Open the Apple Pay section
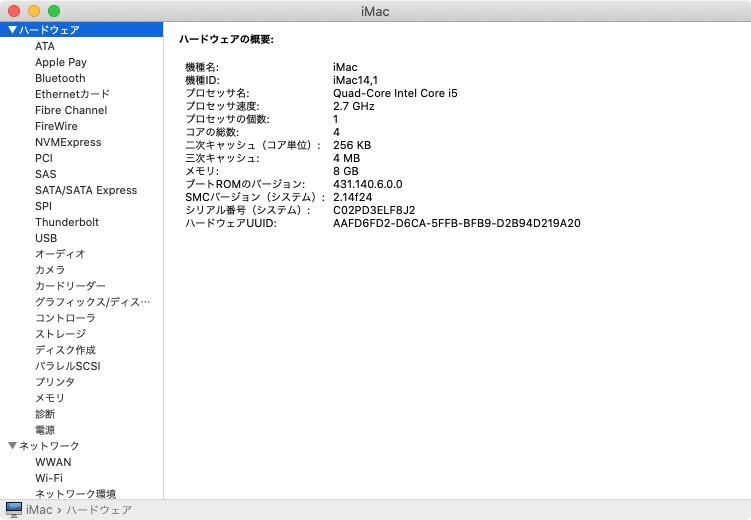 coord(61,62)
